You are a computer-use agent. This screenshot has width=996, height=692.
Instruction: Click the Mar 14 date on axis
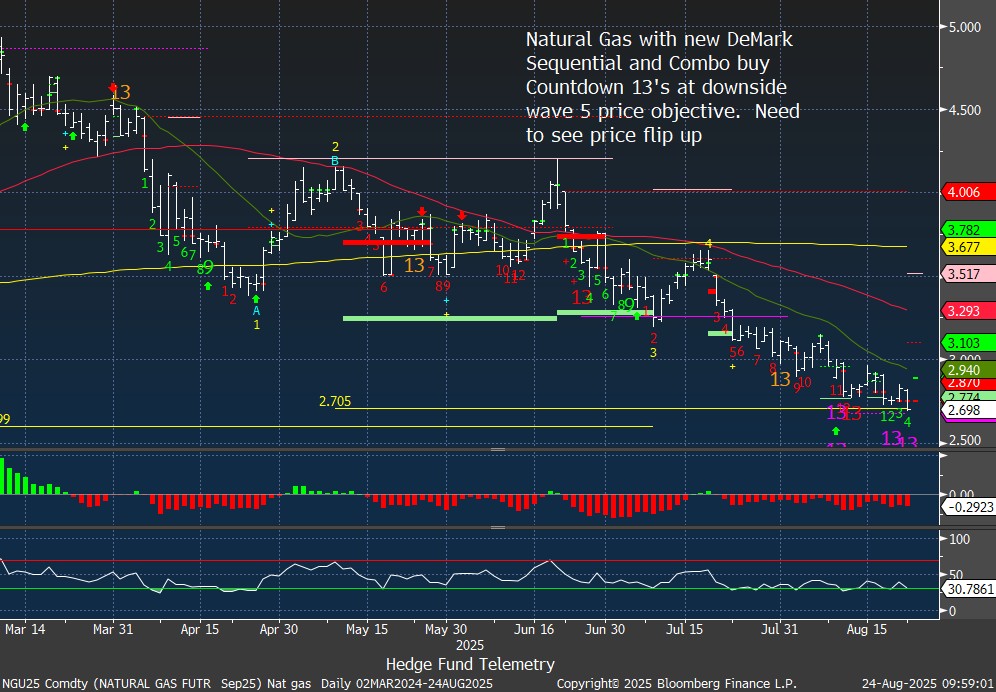(24, 630)
